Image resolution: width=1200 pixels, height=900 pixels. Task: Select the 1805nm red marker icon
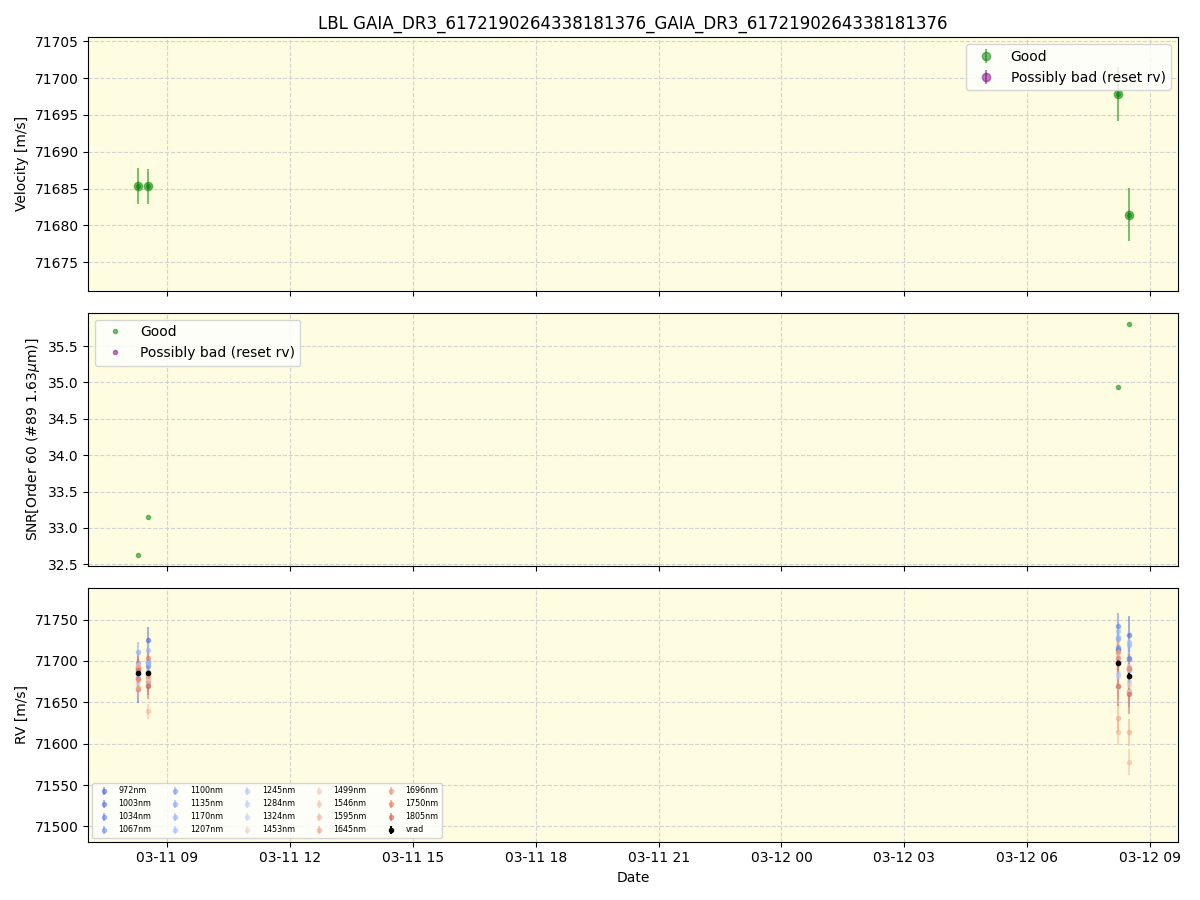coord(391,815)
